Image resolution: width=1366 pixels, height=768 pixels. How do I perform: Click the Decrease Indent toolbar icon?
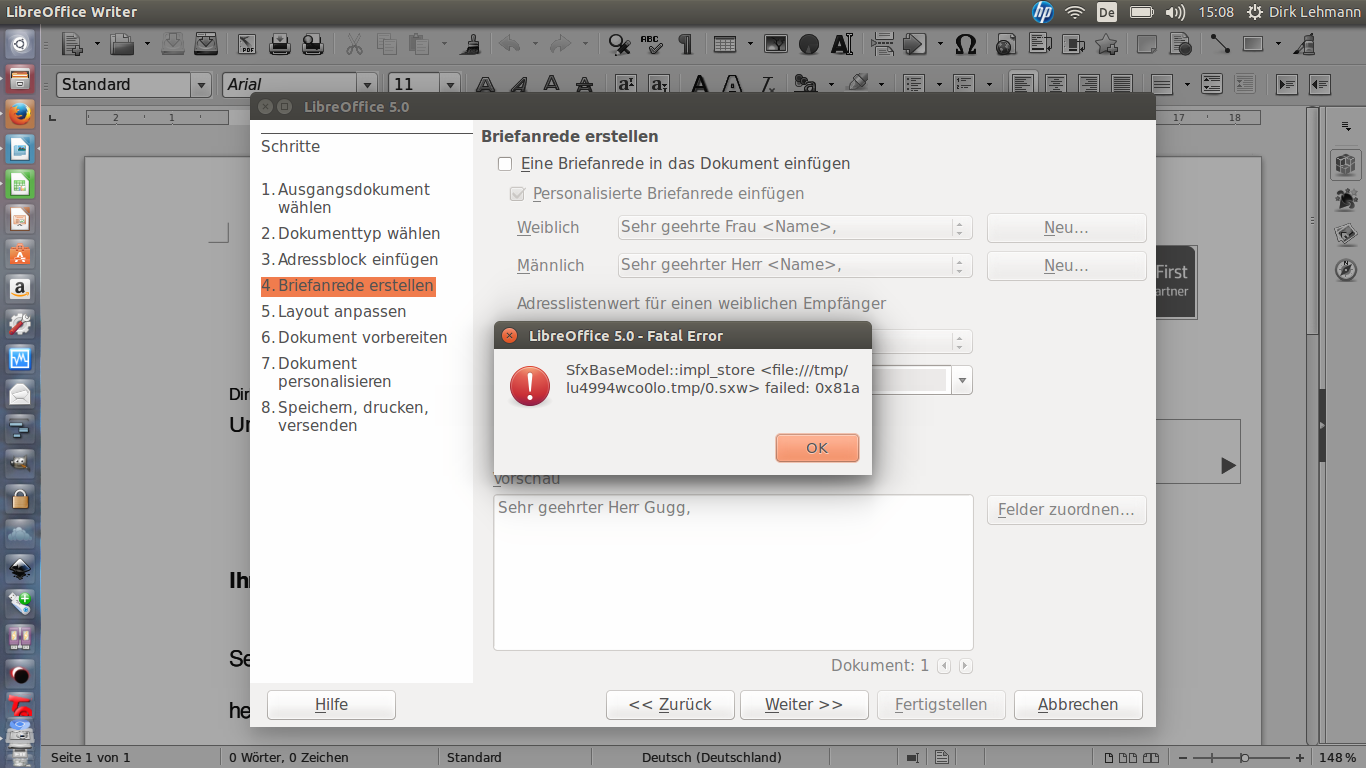point(1320,84)
